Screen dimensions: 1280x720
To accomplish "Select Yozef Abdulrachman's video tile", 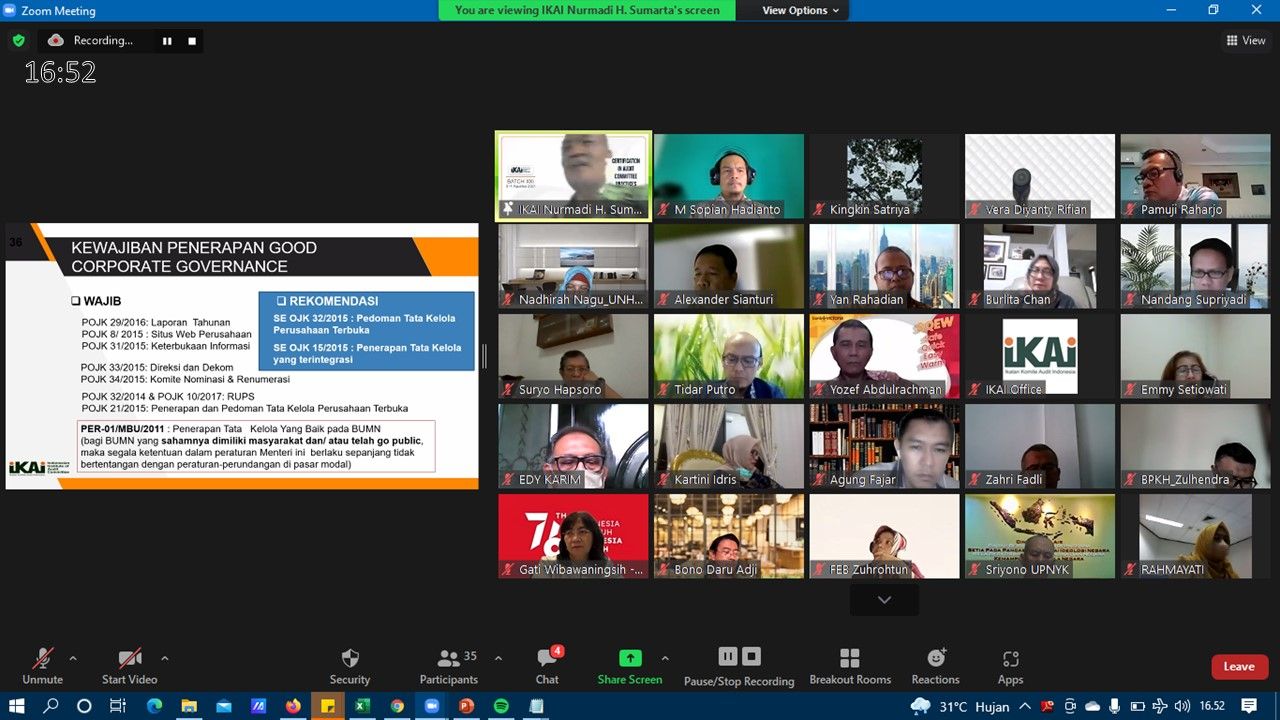I will pos(884,356).
